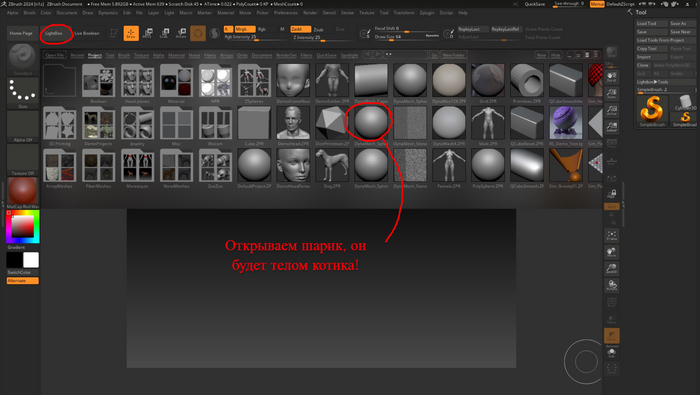Image resolution: width=700 pixels, height=395 pixels.
Task: Toggle Zsub mode
Action: (318, 29)
